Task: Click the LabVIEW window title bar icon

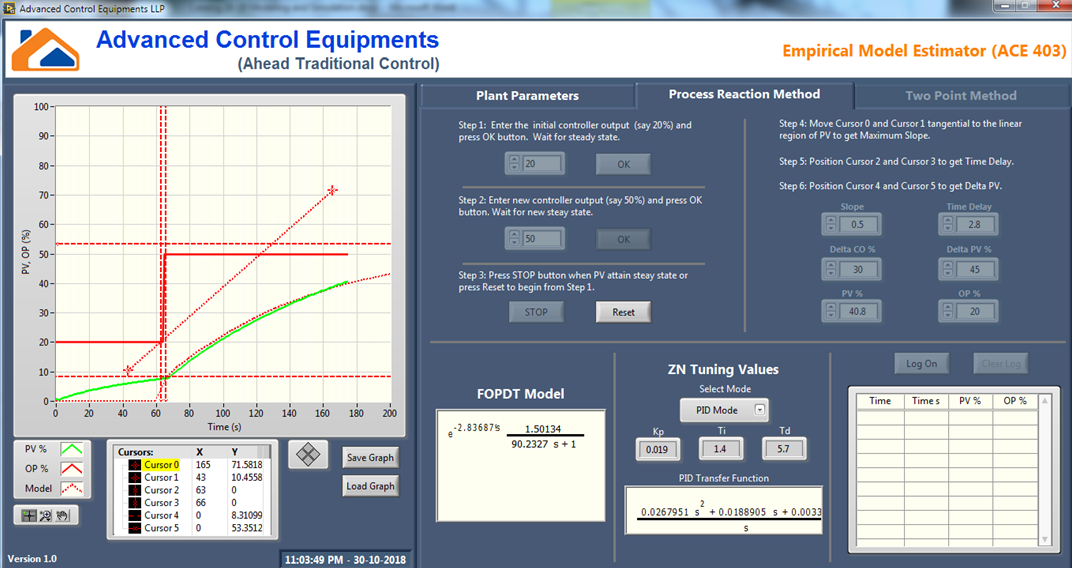Action: (x=9, y=9)
